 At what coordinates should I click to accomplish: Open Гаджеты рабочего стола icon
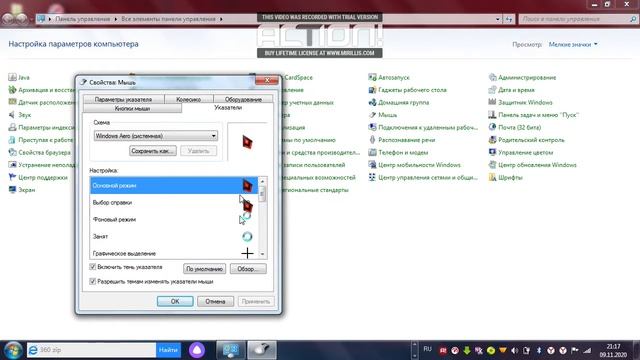coord(372,90)
